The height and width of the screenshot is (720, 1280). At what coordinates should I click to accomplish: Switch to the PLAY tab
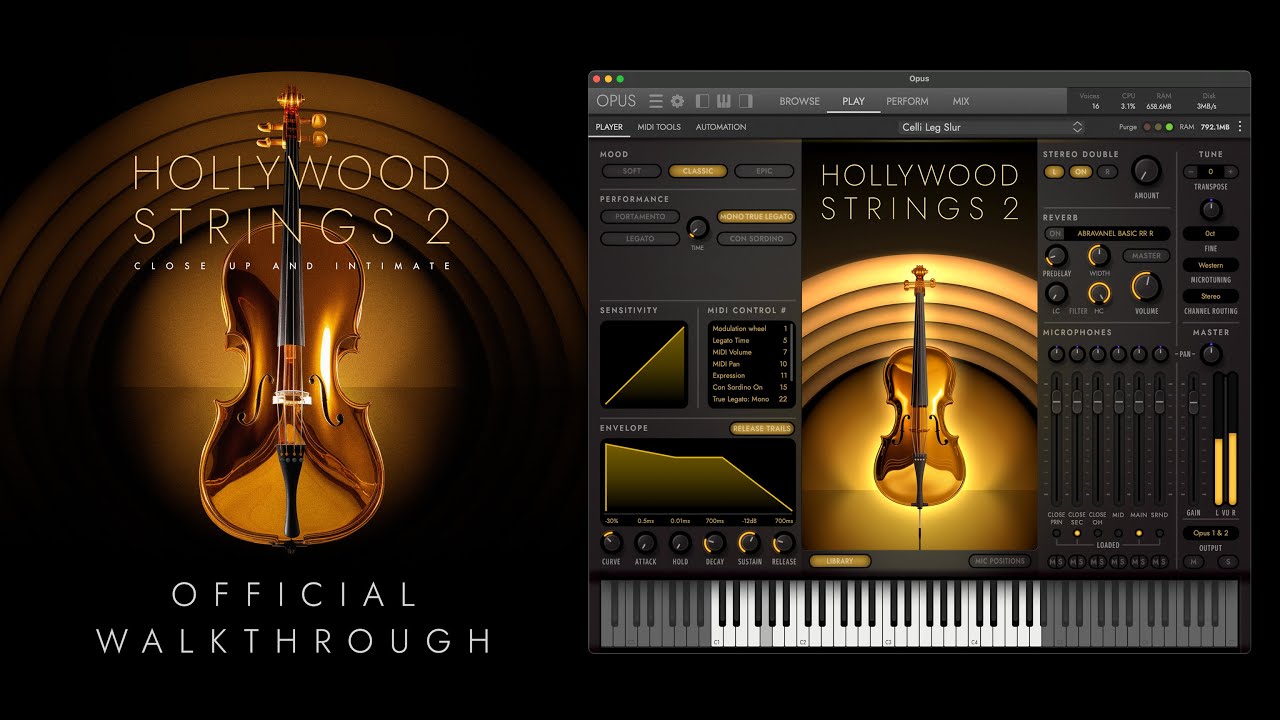[853, 101]
